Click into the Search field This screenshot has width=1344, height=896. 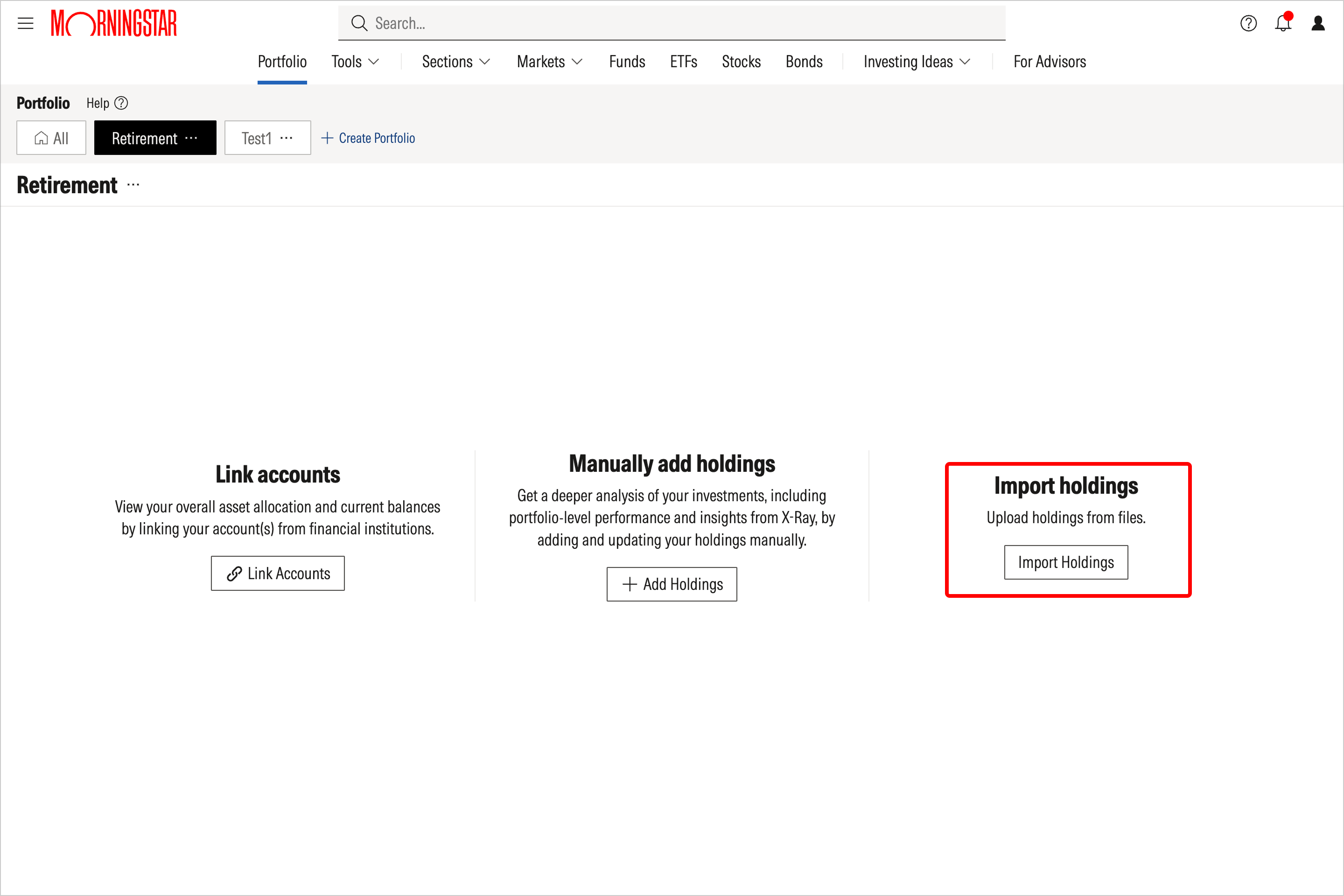click(x=672, y=23)
